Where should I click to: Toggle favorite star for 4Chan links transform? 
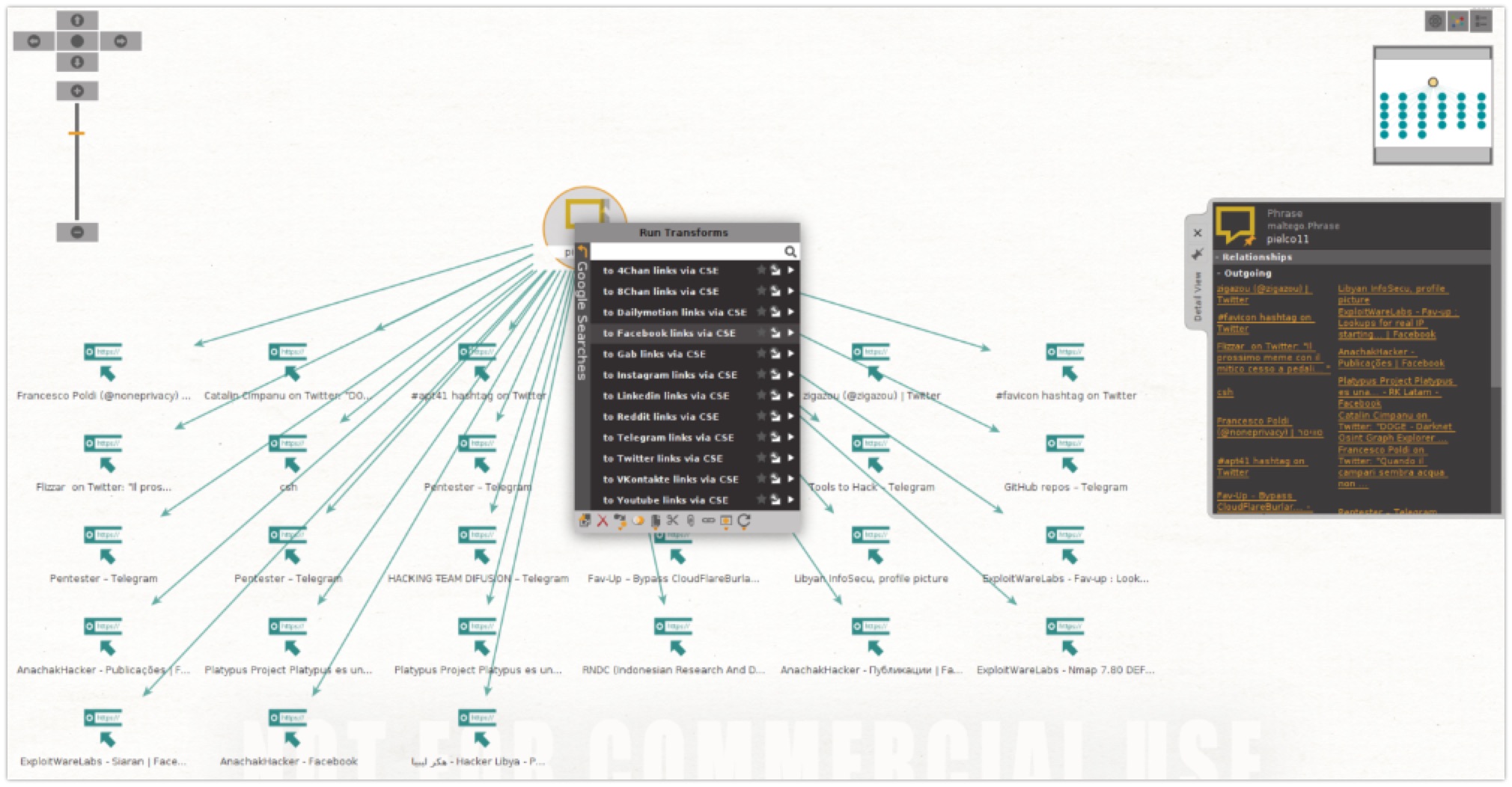(761, 270)
